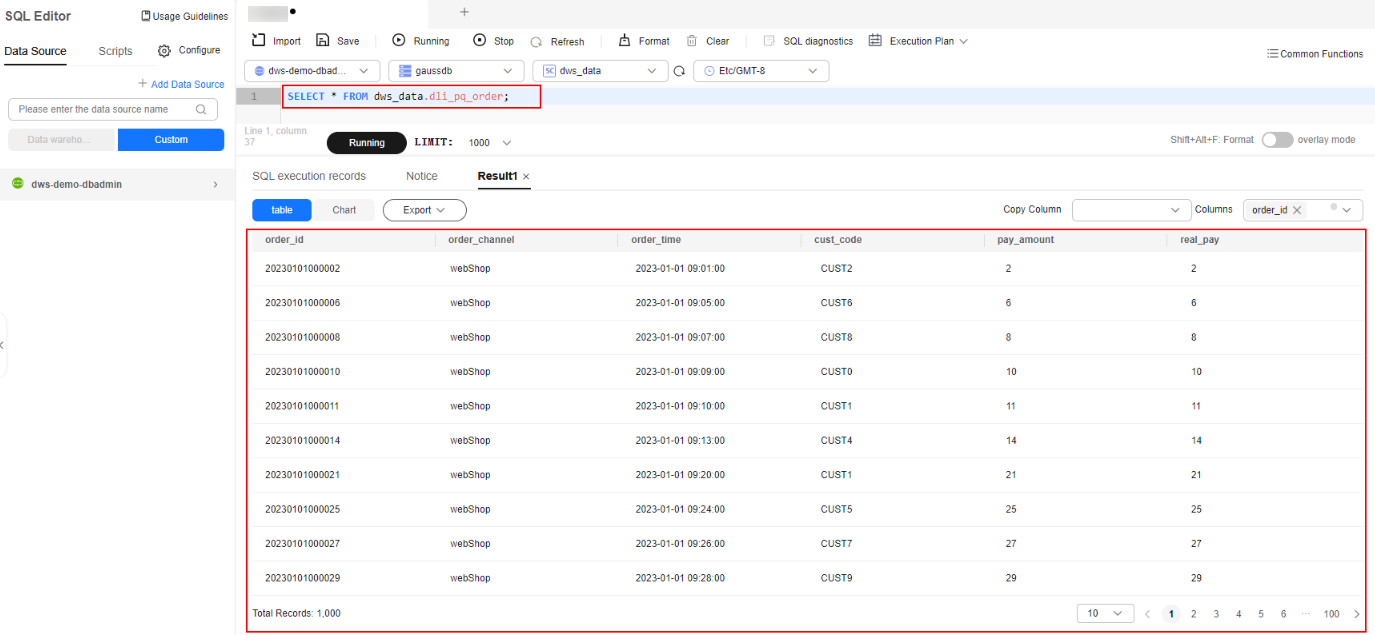Open the Export dropdown button

425,210
